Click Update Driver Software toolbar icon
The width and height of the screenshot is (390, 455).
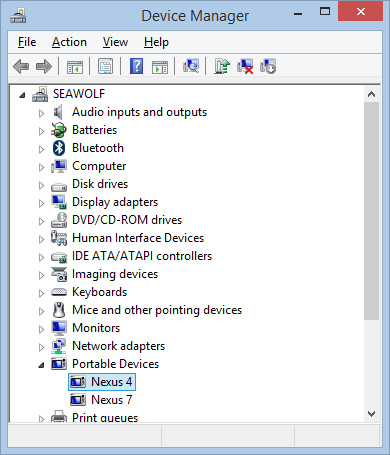[x=222, y=66]
